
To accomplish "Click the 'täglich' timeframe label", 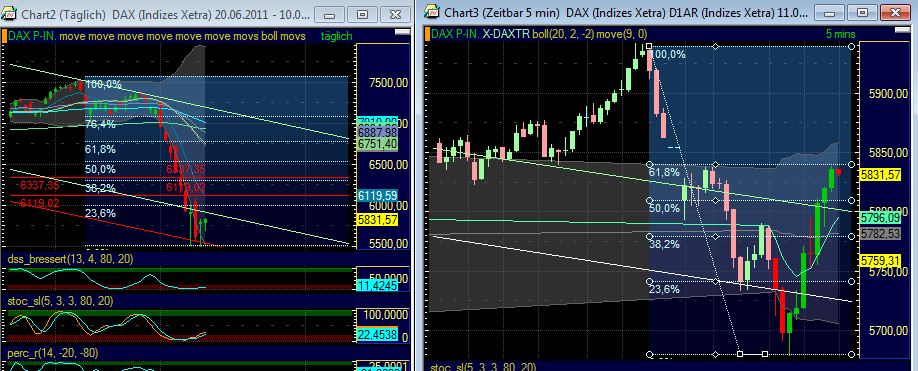I will [336, 36].
